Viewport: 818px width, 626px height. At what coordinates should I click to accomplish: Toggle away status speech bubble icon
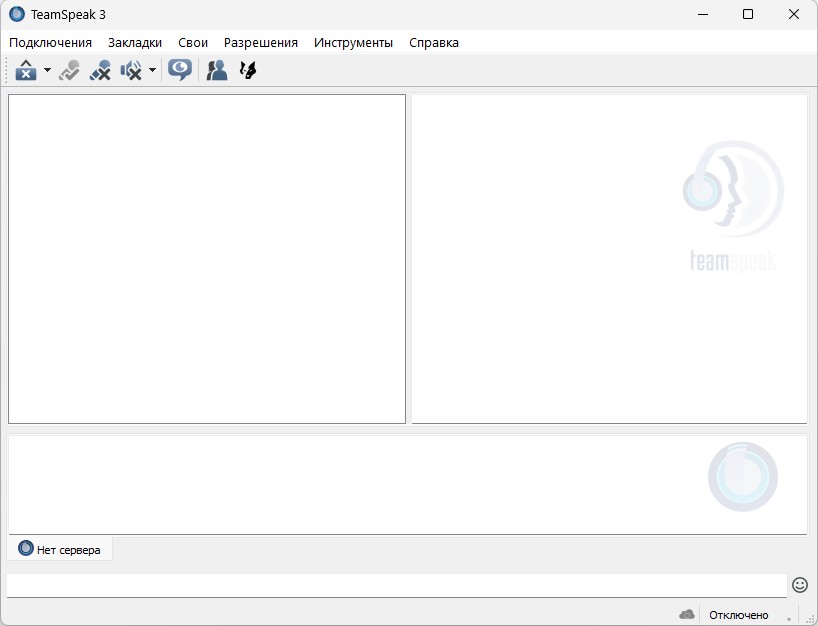point(180,70)
